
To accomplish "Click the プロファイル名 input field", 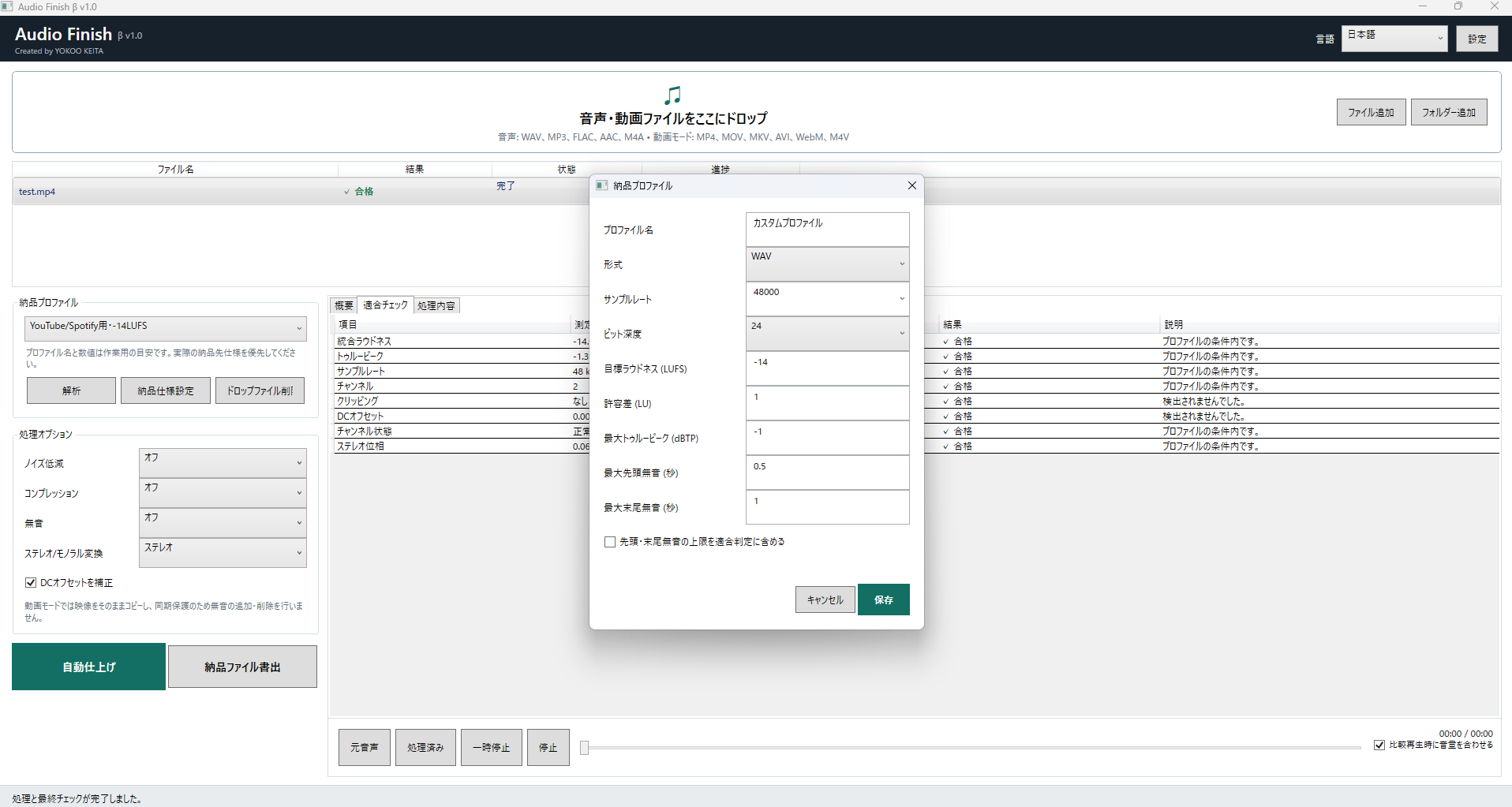I will [827, 230].
